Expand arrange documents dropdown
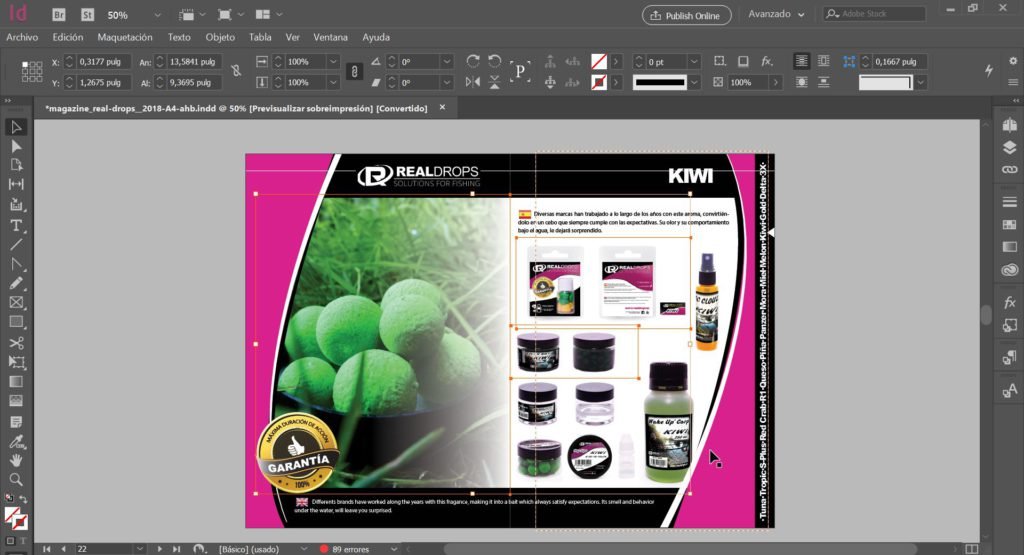Screen dimensions: 1024x555 coord(280,14)
